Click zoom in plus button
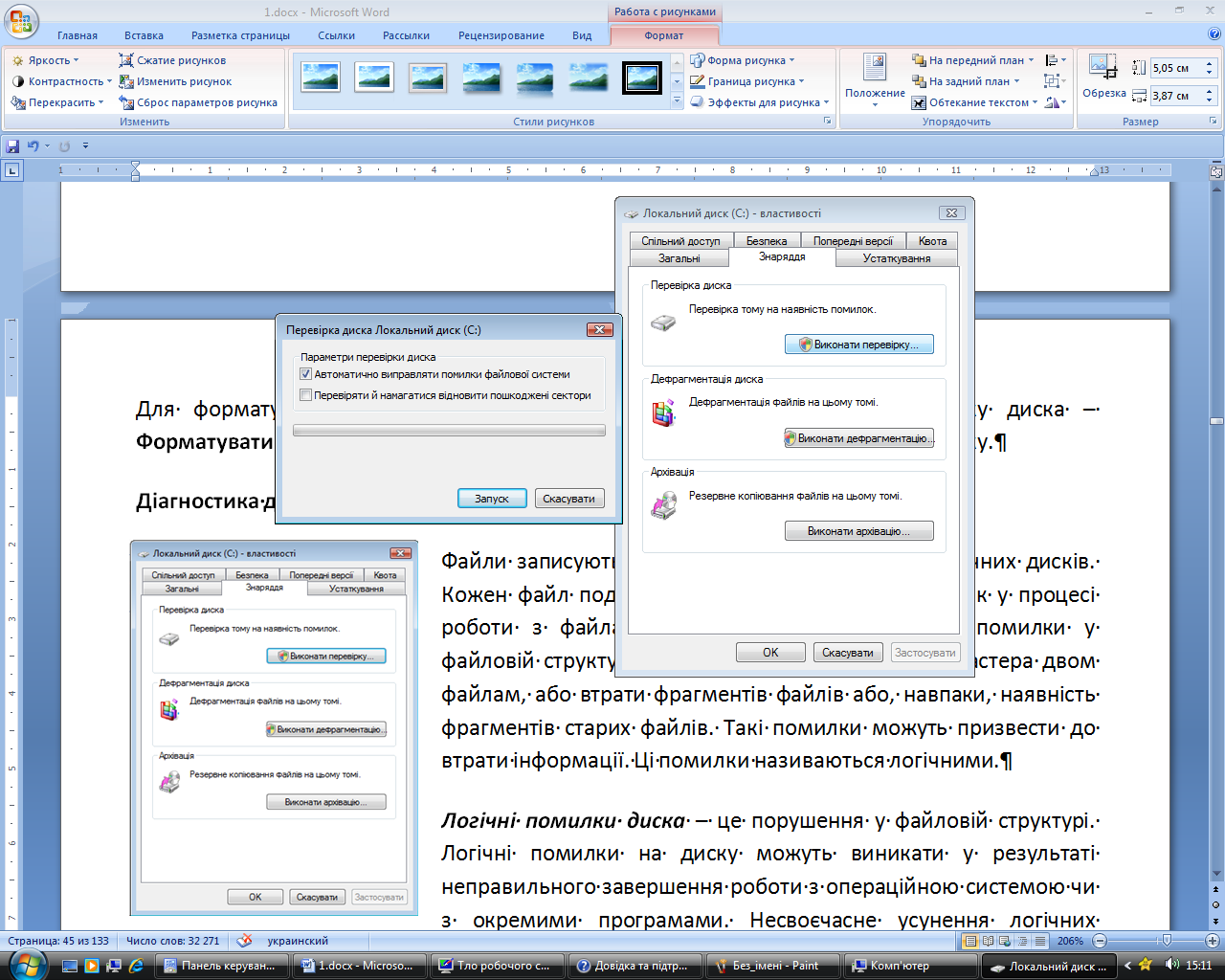This screenshot has width=1225, height=980. click(1212, 941)
